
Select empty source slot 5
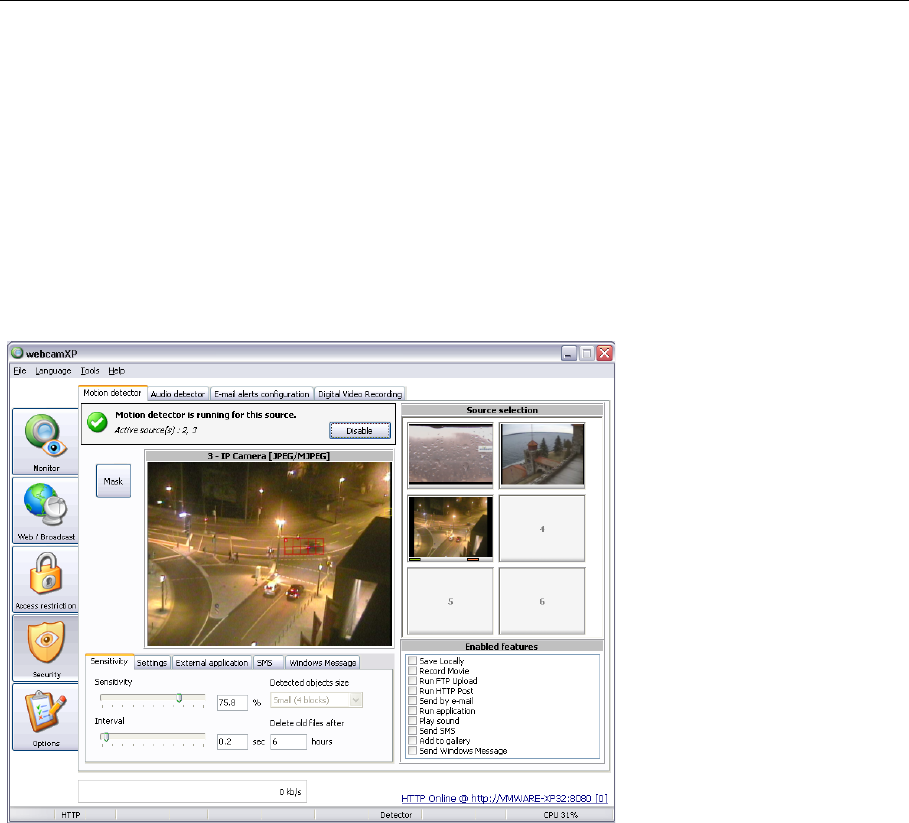click(450, 601)
